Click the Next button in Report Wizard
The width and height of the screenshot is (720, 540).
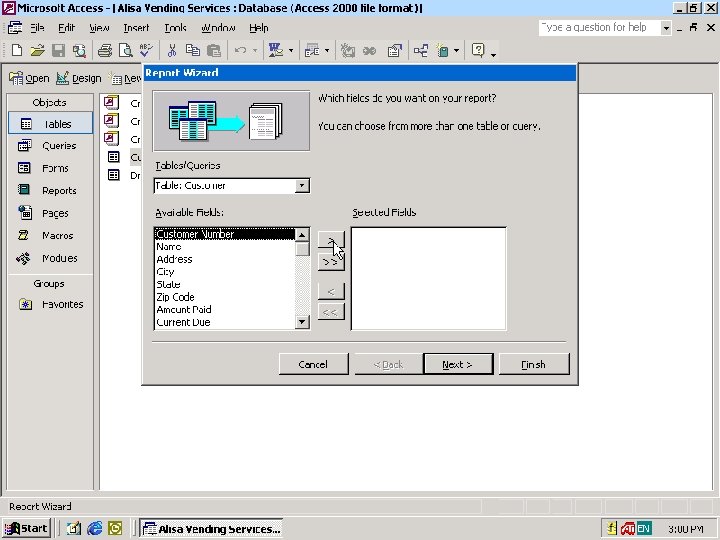(457, 364)
